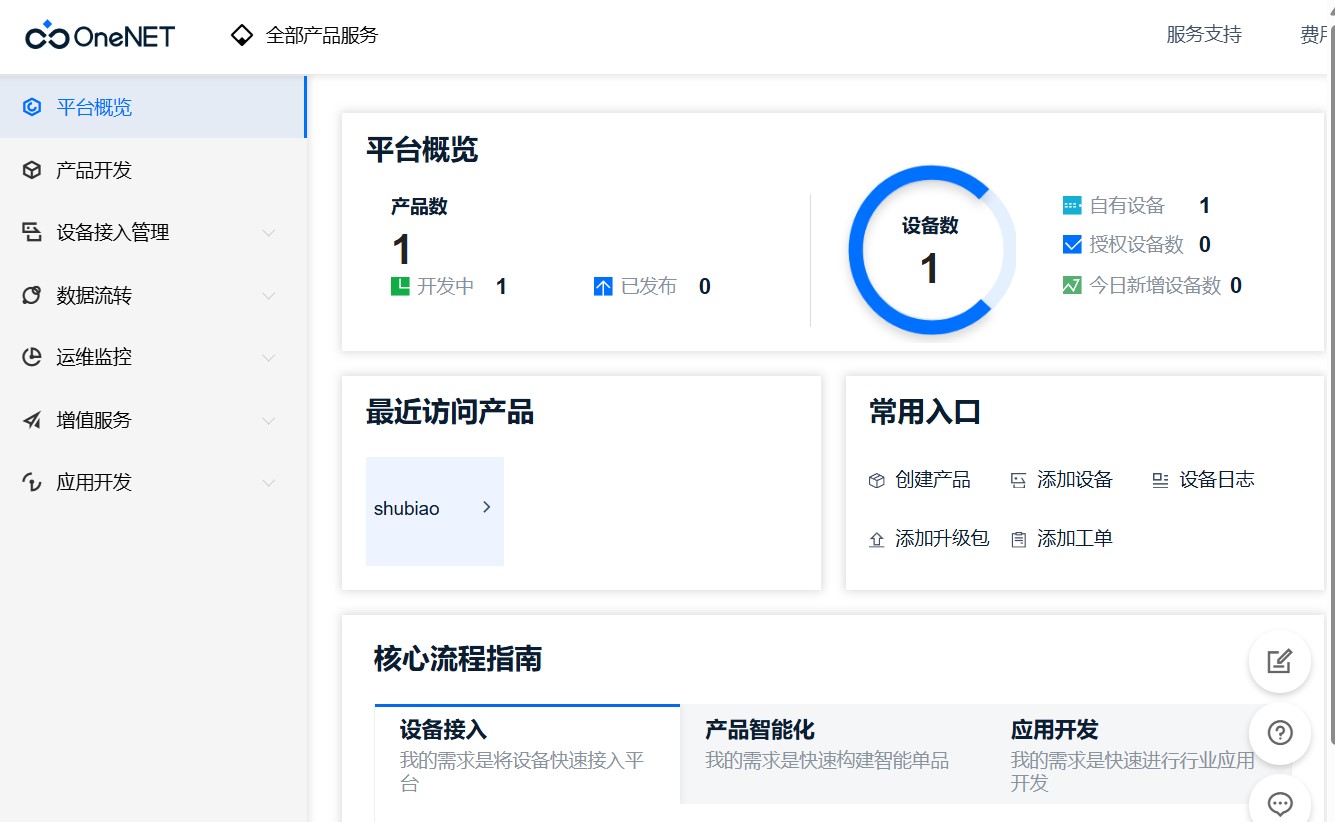Viewport: 1335px width, 822px height.
Task: Open the shubiao product
Action: pyautogui.click(x=434, y=508)
